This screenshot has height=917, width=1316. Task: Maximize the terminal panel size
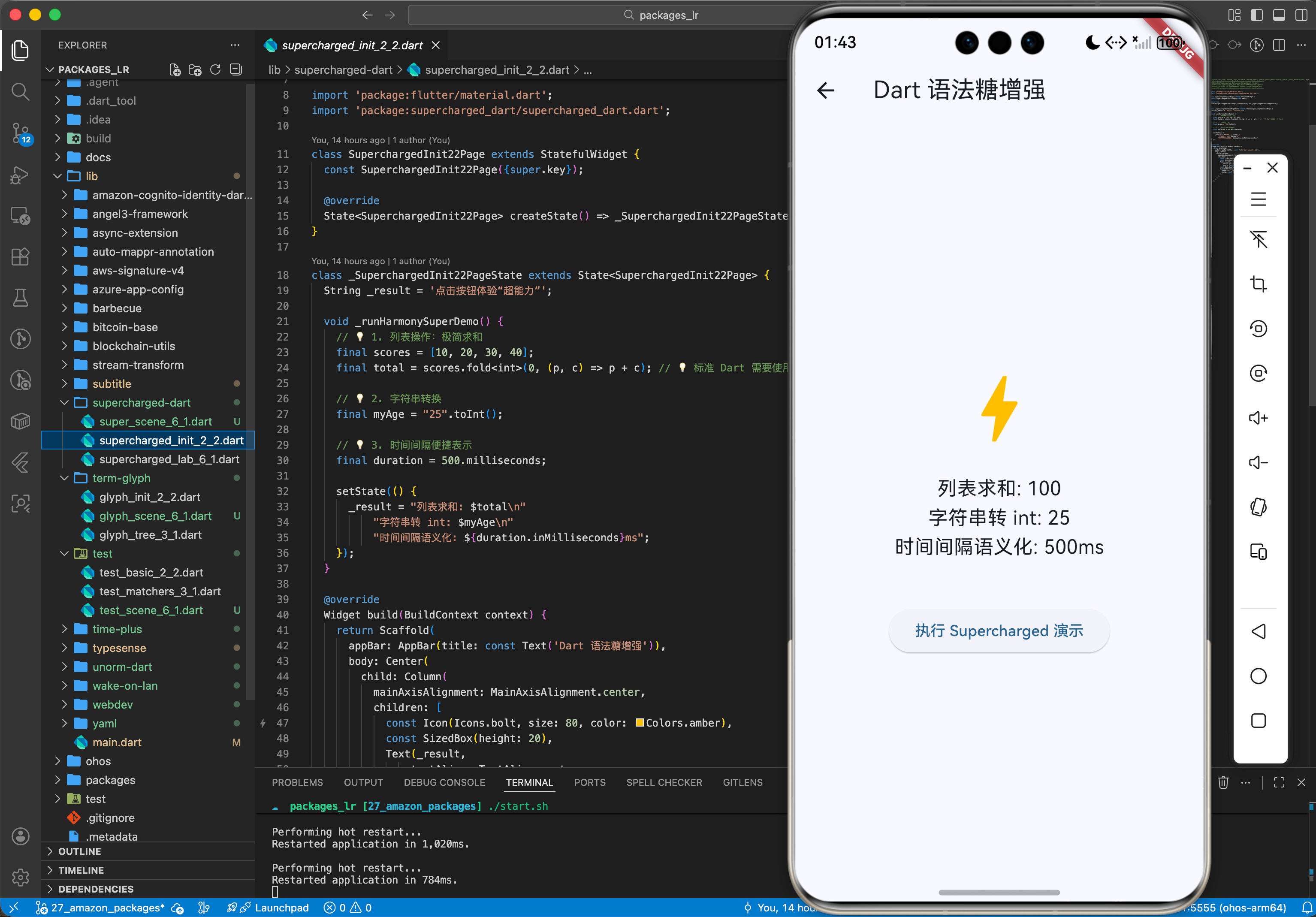click(1279, 782)
